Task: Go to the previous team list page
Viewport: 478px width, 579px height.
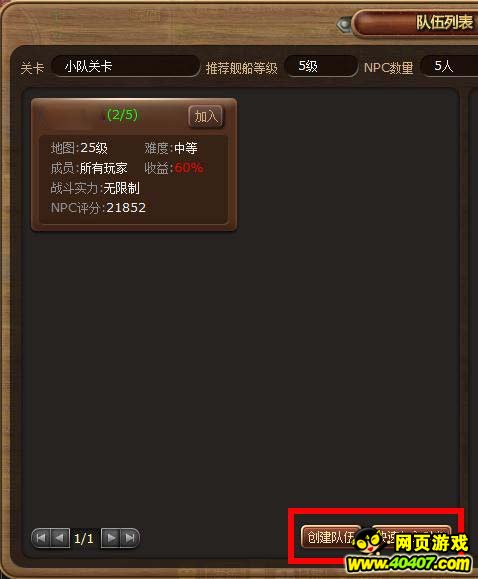Action: pyautogui.click(x=59, y=538)
